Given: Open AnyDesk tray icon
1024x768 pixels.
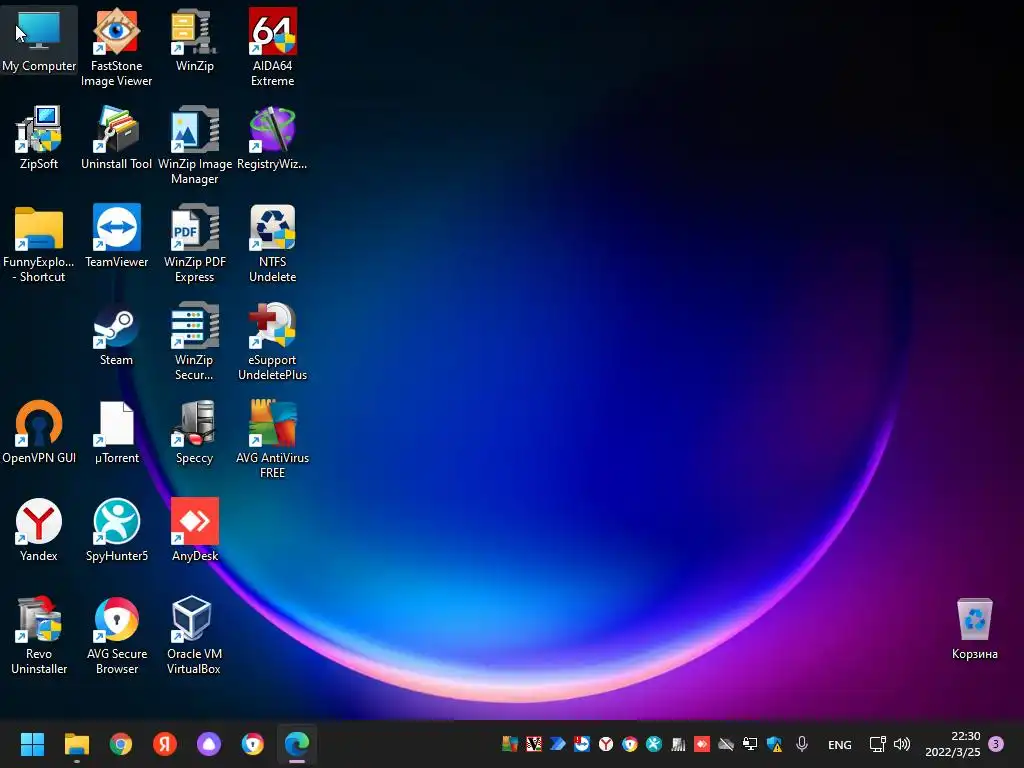Looking at the screenshot, I should (x=702, y=744).
